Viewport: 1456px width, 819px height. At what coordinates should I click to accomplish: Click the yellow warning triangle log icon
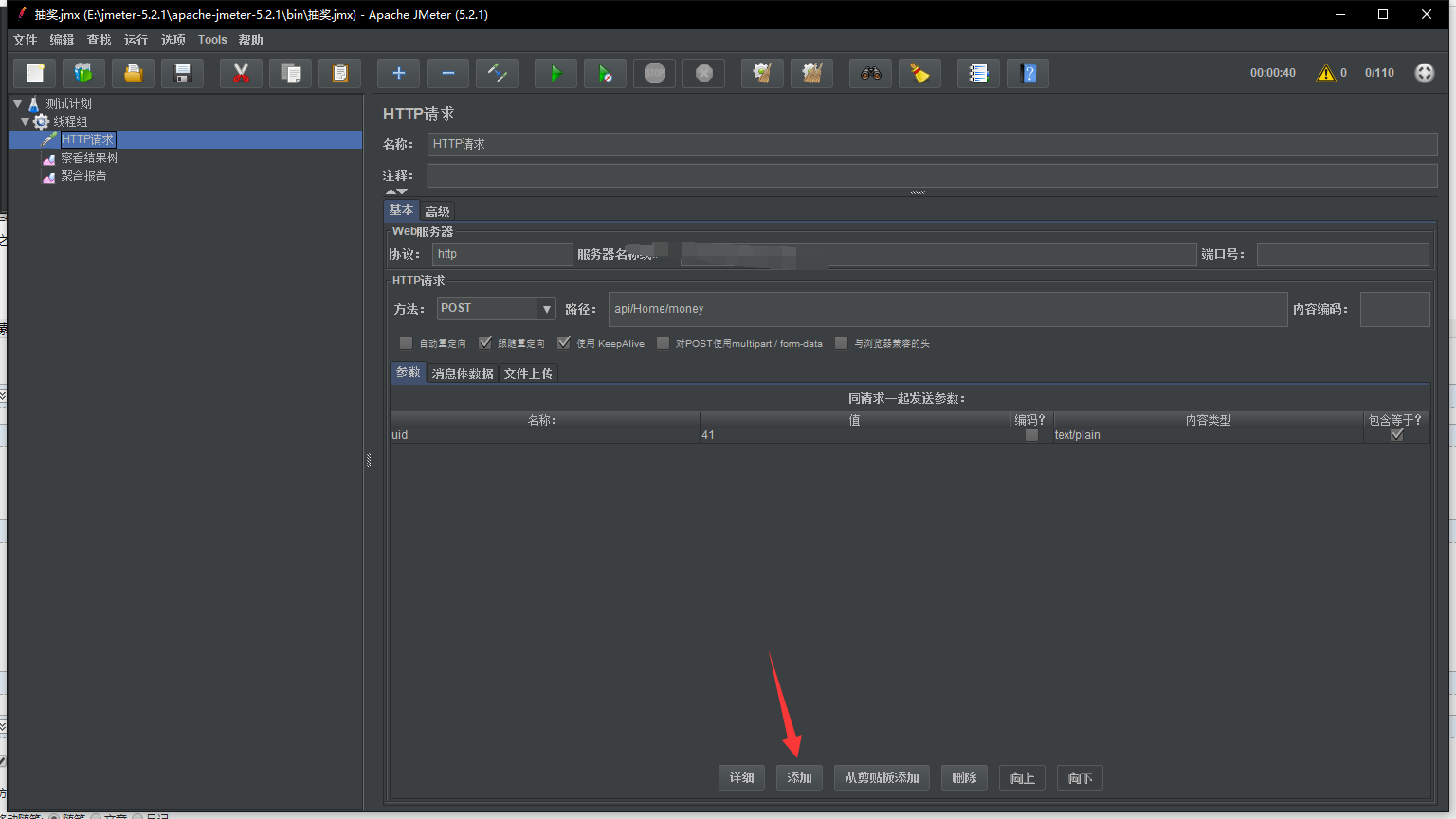point(1326,73)
